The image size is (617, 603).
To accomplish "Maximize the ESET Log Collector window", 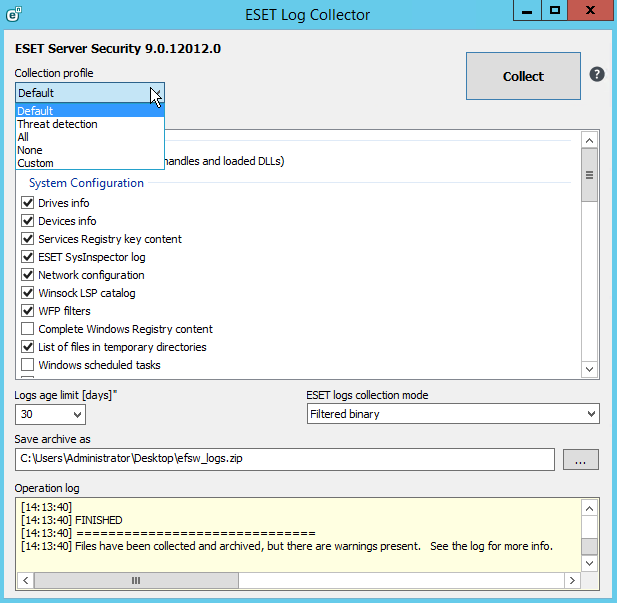I will (x=554, y=10).
